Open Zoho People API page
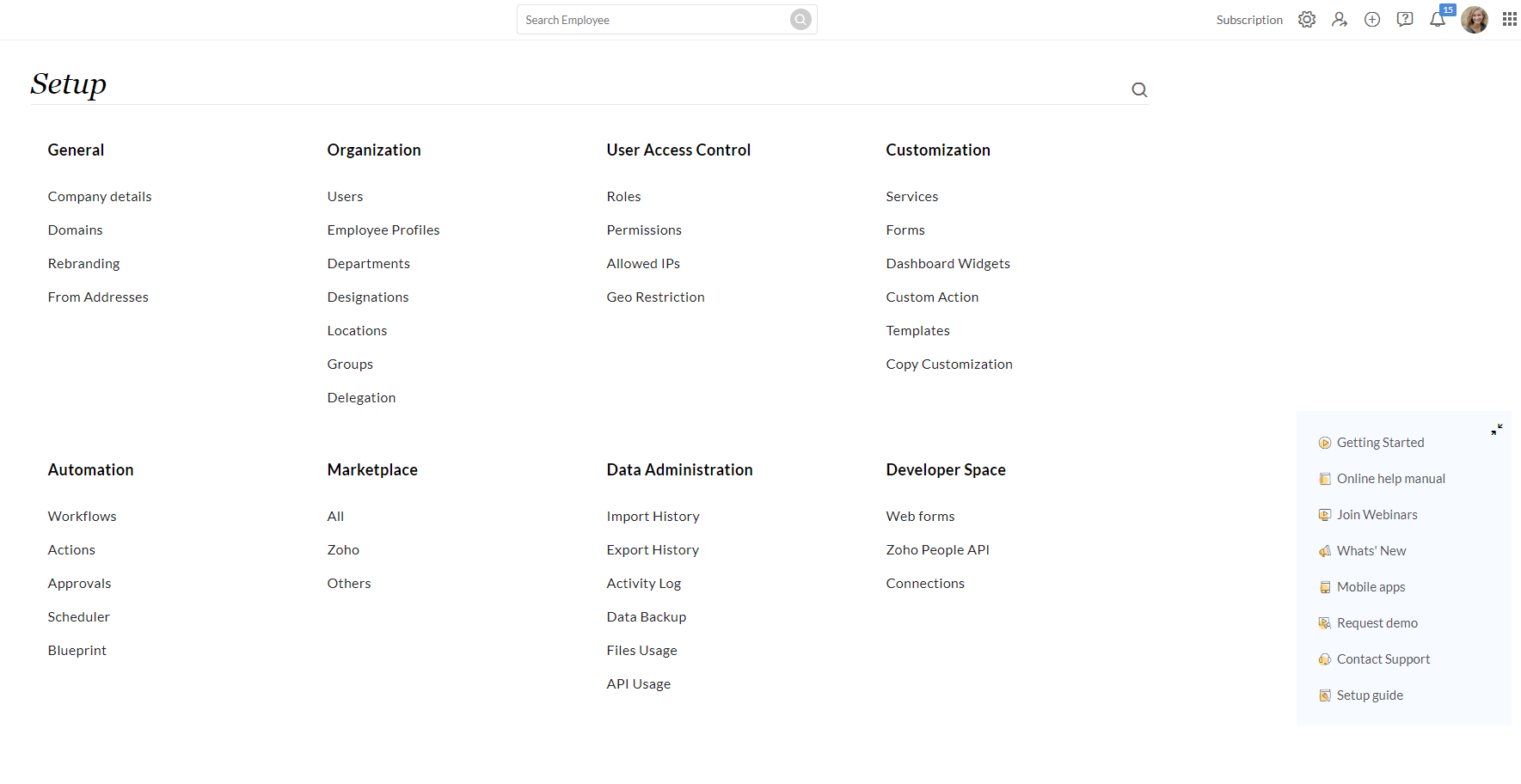1521x784 pixels. click(937, 550)
